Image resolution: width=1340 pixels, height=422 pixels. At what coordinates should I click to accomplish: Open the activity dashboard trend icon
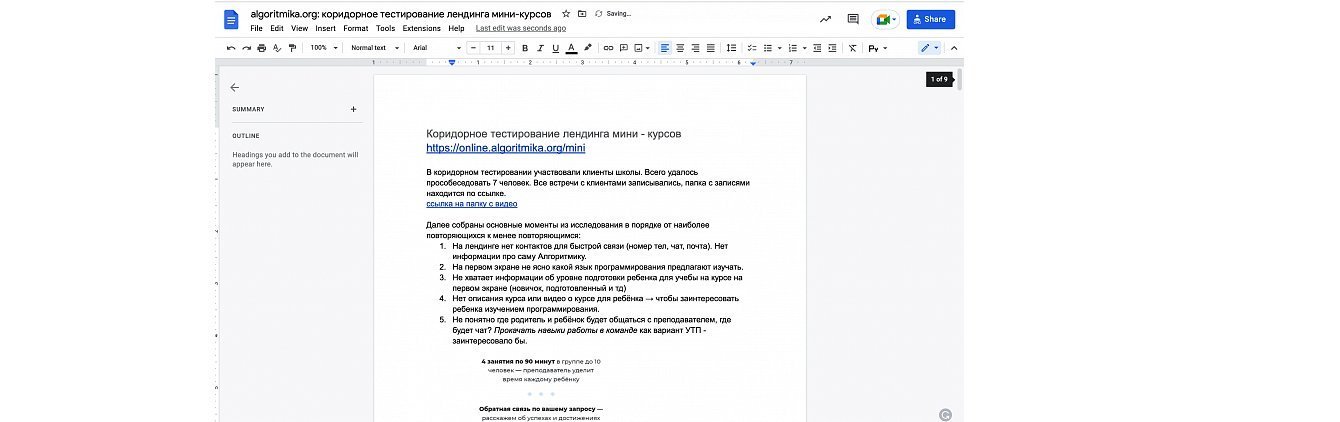tap(825, 19)
